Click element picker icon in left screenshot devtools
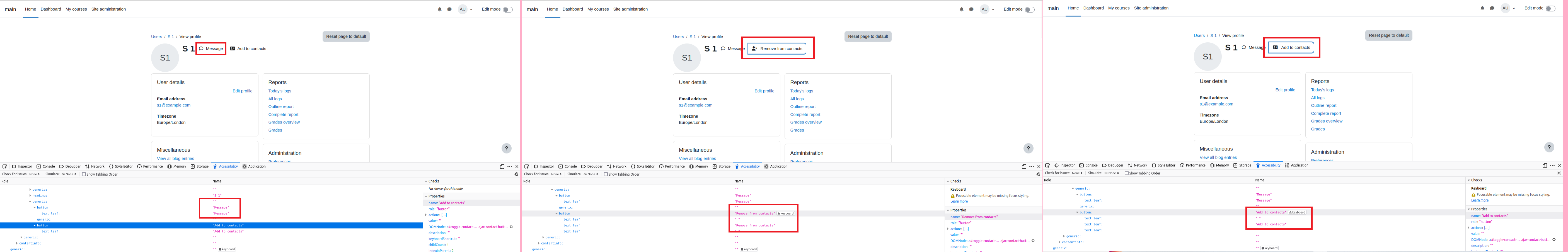 [x=5, y=166]
